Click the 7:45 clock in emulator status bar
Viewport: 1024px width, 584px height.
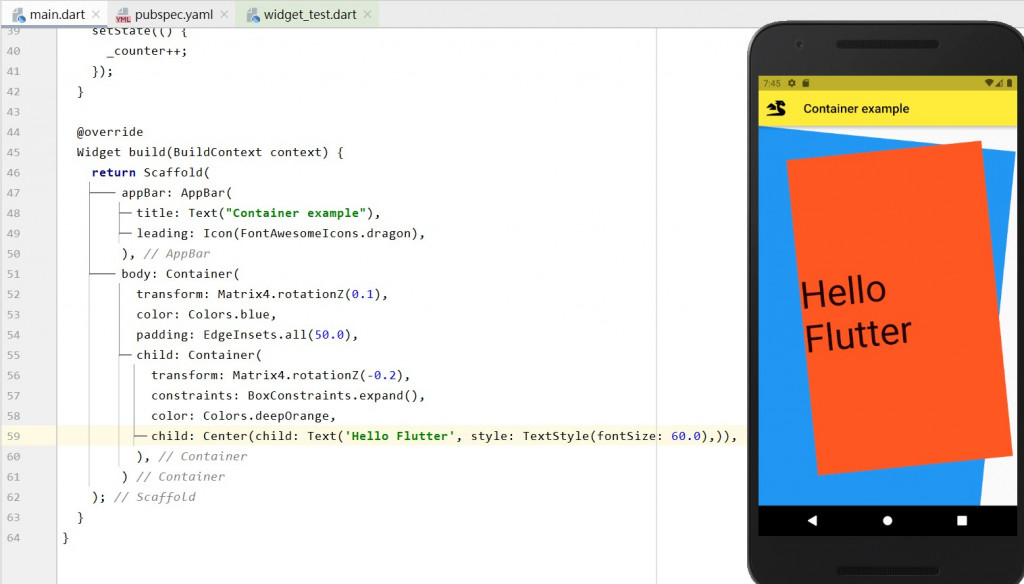[x=772, y=83]
